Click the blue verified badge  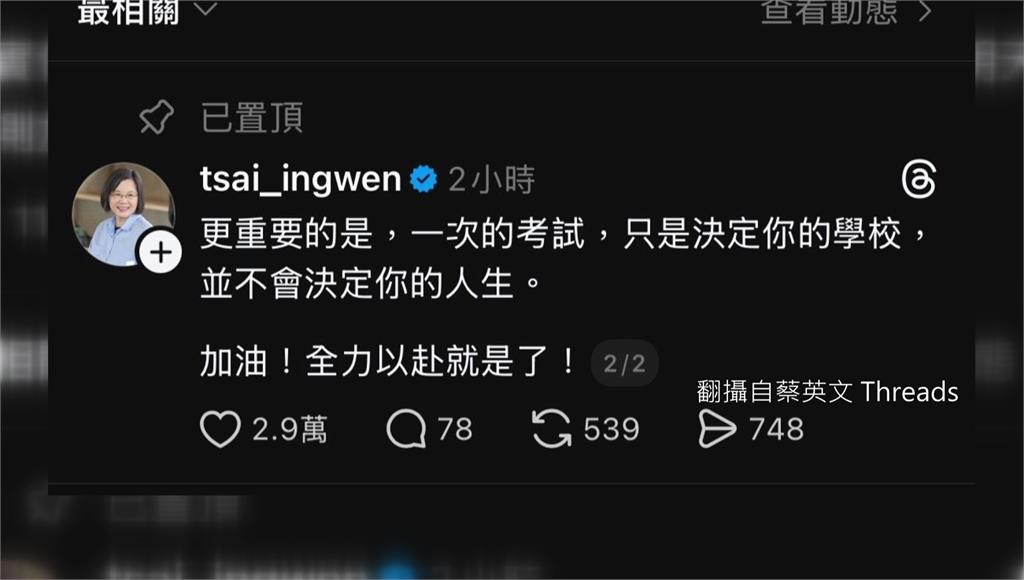[424, 179]
